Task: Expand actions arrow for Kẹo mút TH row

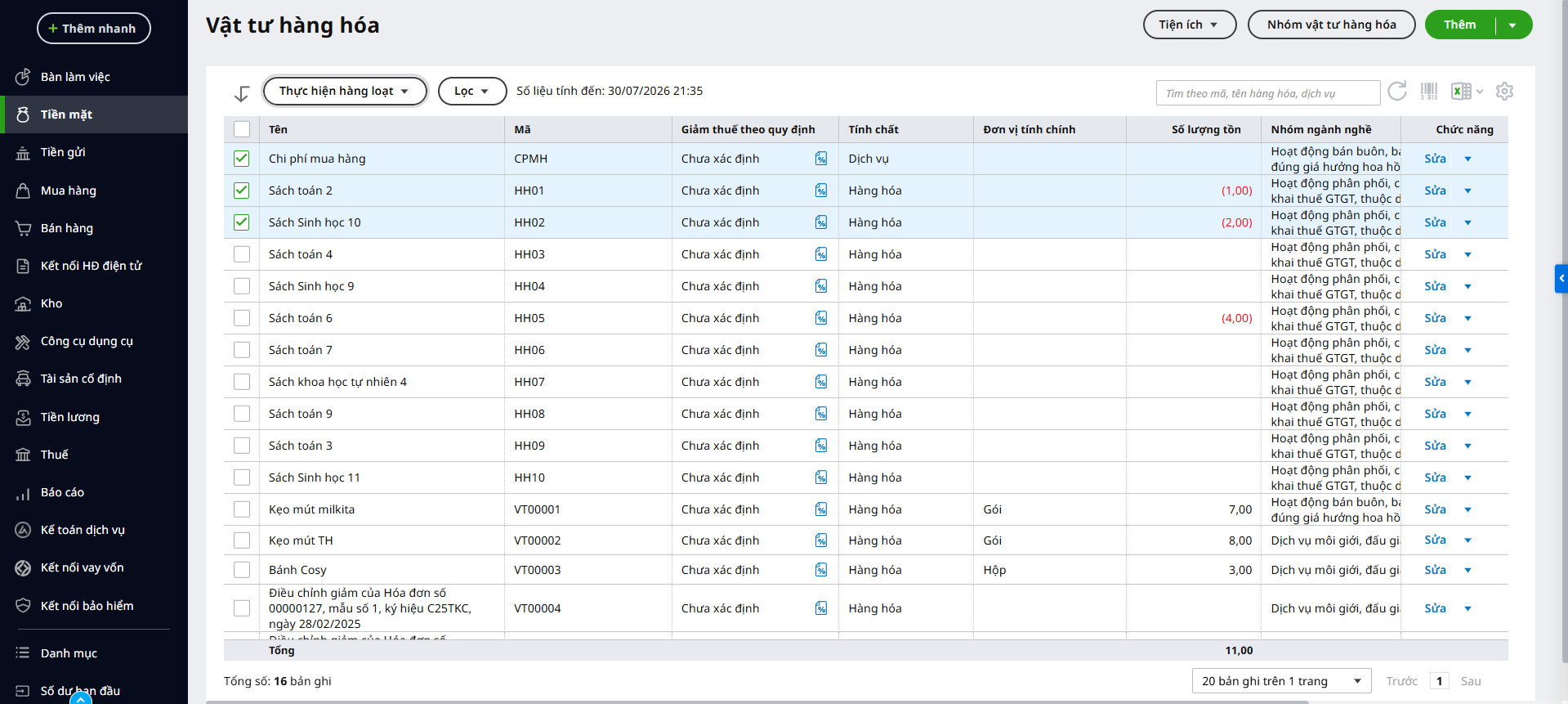Action: point(1468,540)
